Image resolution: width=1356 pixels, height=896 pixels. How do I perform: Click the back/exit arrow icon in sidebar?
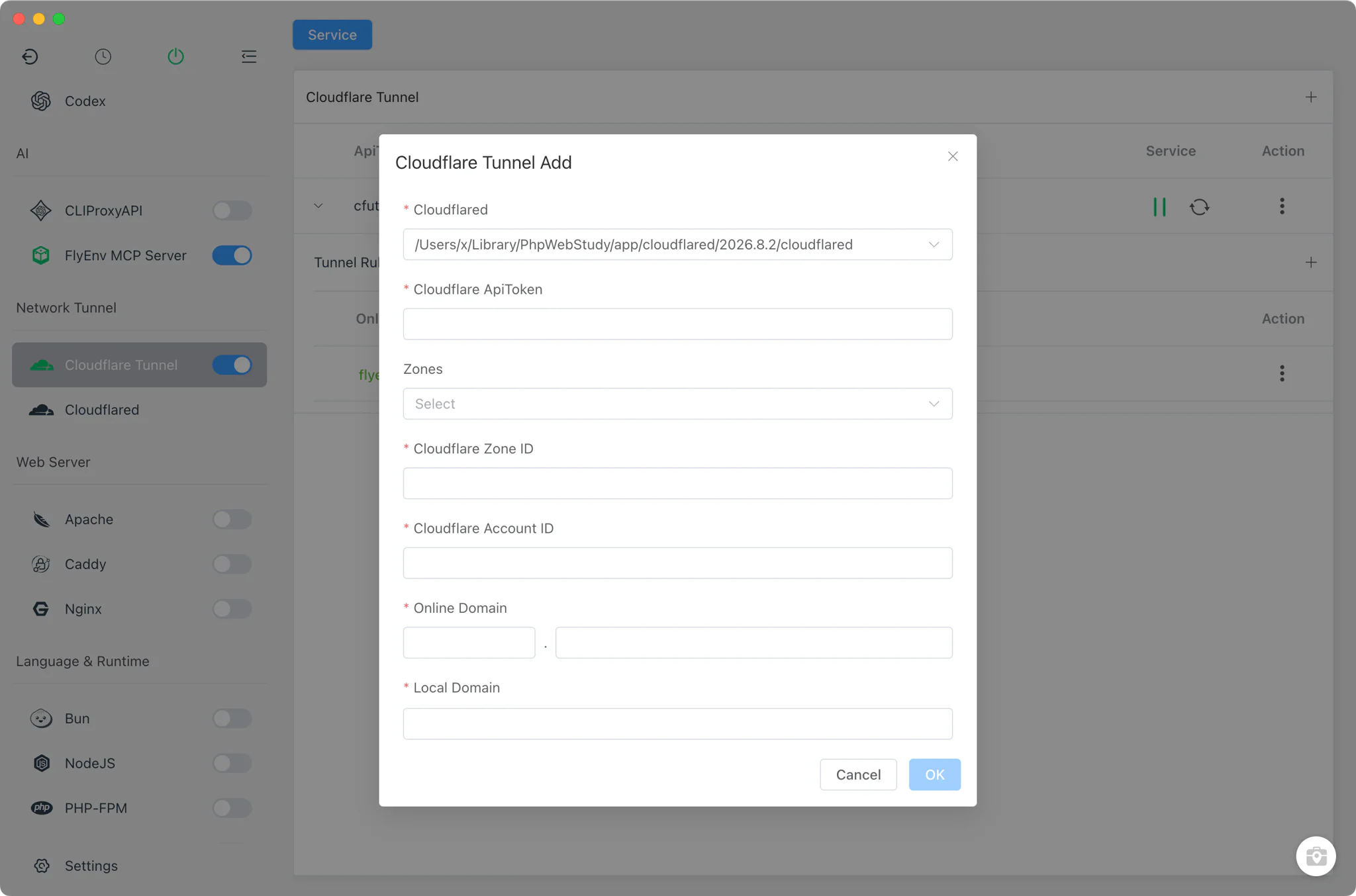pyautogui.click(x=30, y=56)
